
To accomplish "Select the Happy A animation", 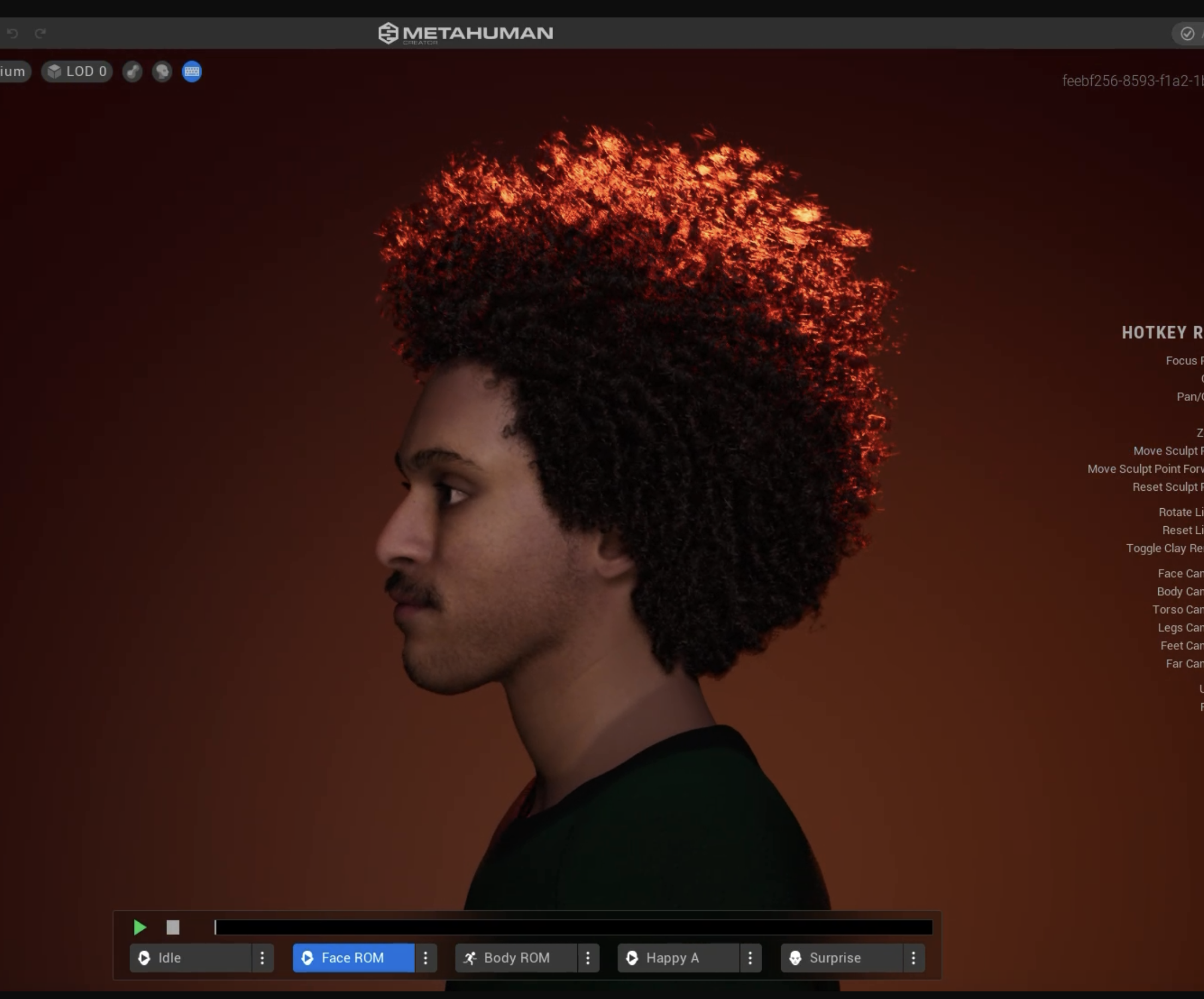I will click(678, 958).
